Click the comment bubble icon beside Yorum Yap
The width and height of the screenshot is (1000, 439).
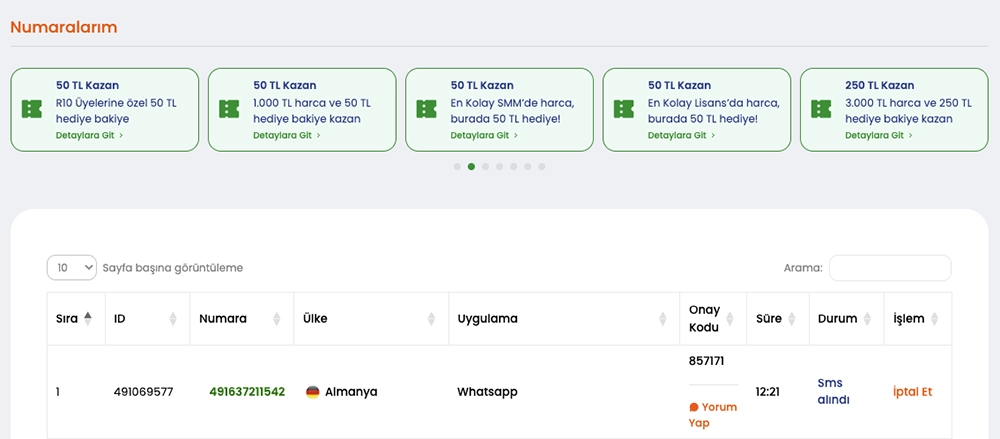(x=694, y=407)
